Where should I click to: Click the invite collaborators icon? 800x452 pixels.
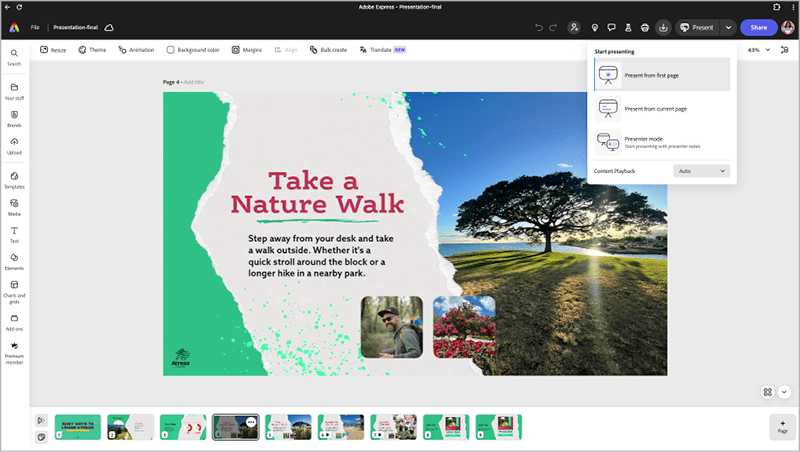574,28
